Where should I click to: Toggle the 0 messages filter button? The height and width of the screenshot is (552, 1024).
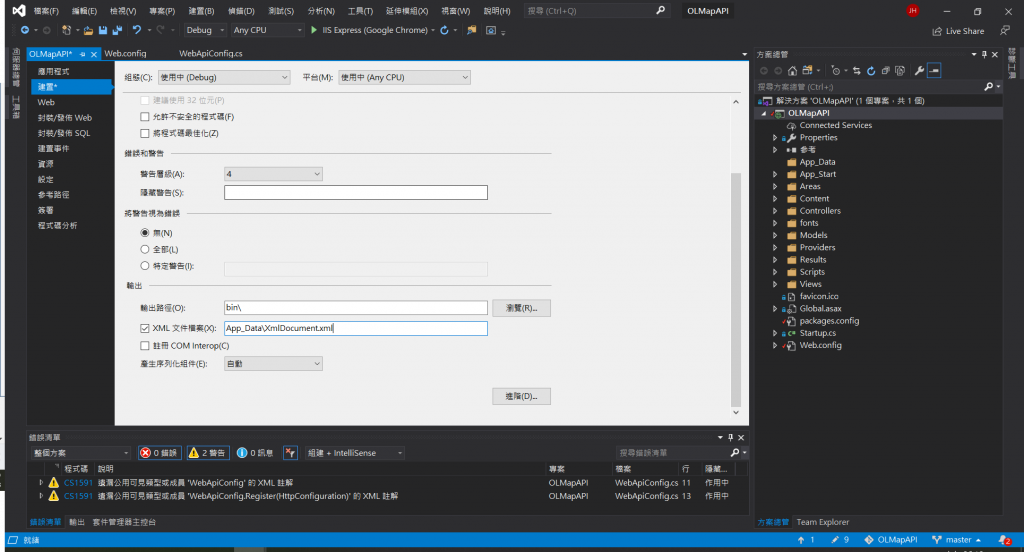coord(255,453)
